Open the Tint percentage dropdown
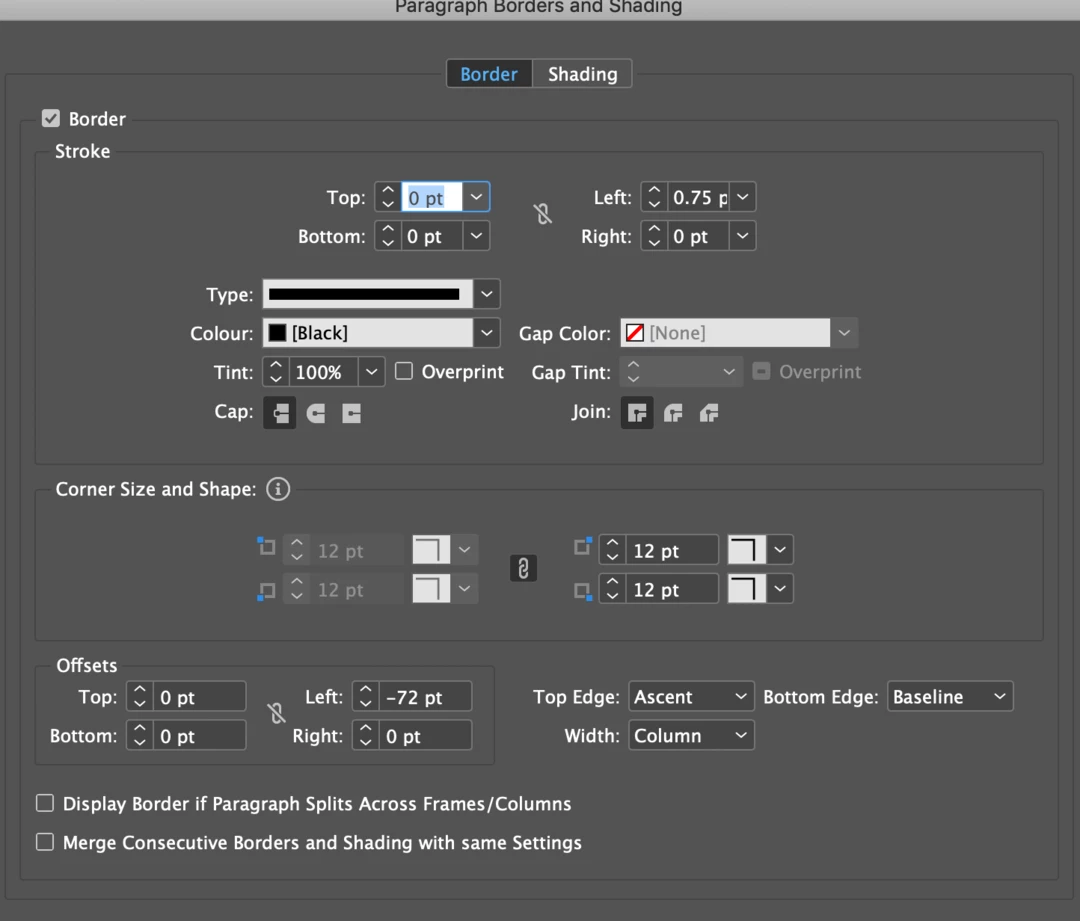Image resolution: width=1080 pixels, height=921 pixels. 371,372
